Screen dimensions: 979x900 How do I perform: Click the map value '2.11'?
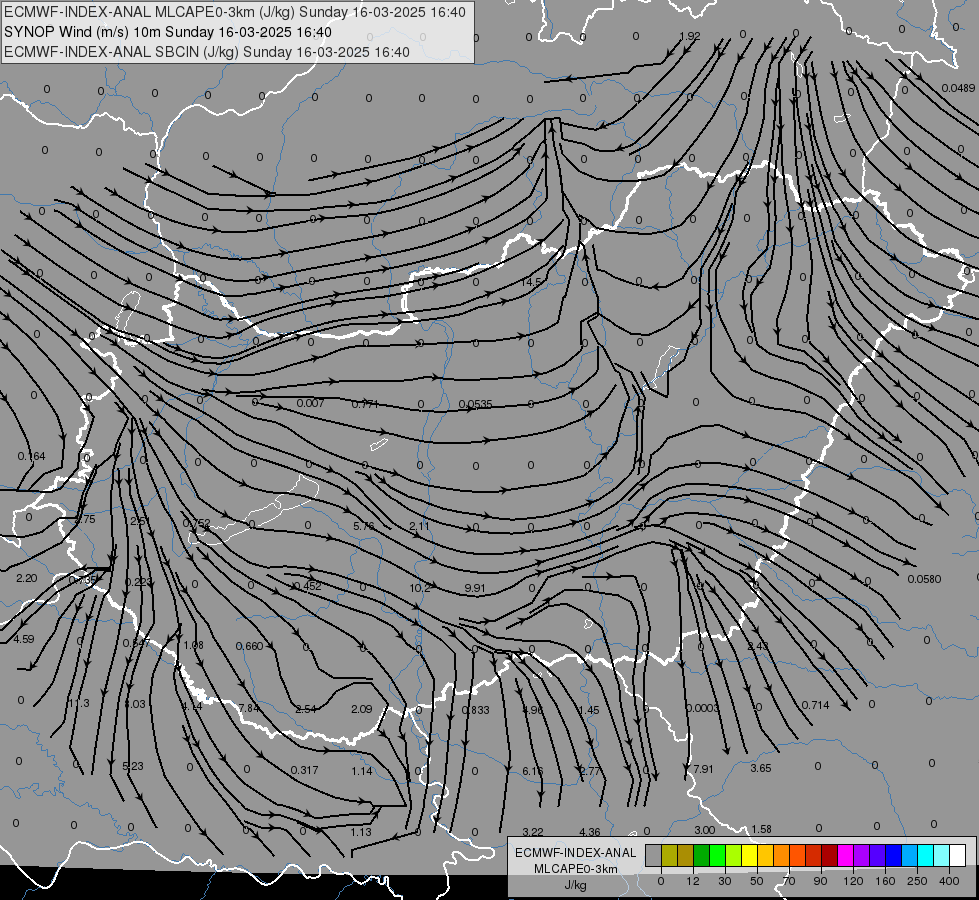(419, 526)
